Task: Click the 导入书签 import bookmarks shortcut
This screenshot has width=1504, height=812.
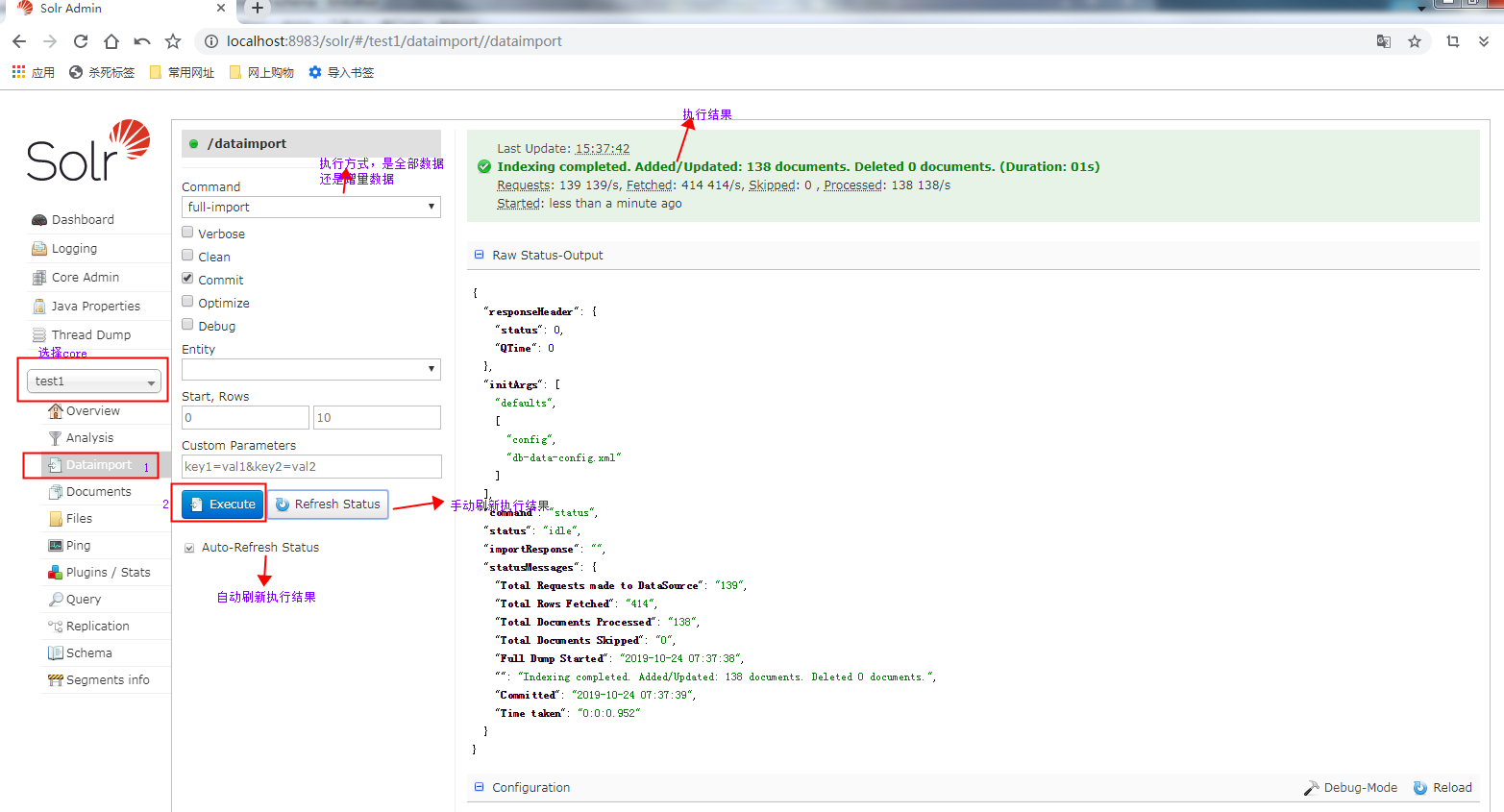Action: (341, 72)
